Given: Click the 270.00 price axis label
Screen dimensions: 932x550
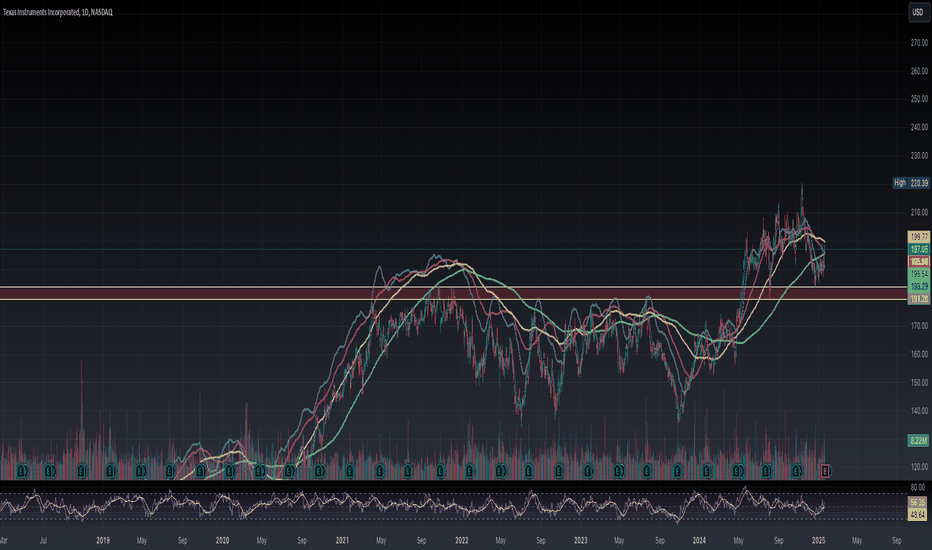Looking at the screenshot, I should [x=919, y=43].
